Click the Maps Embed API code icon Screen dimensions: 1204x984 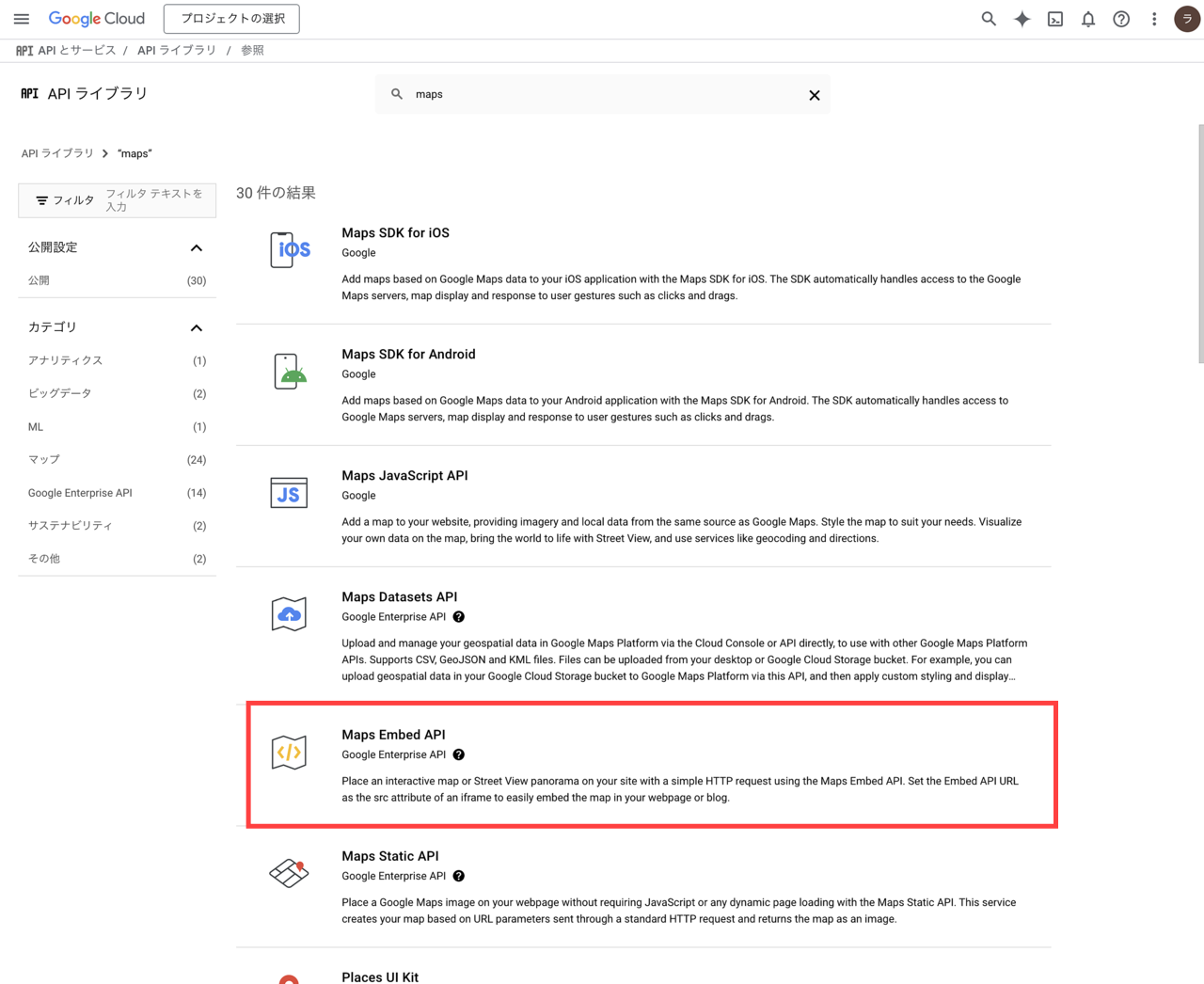pos(289,752)
